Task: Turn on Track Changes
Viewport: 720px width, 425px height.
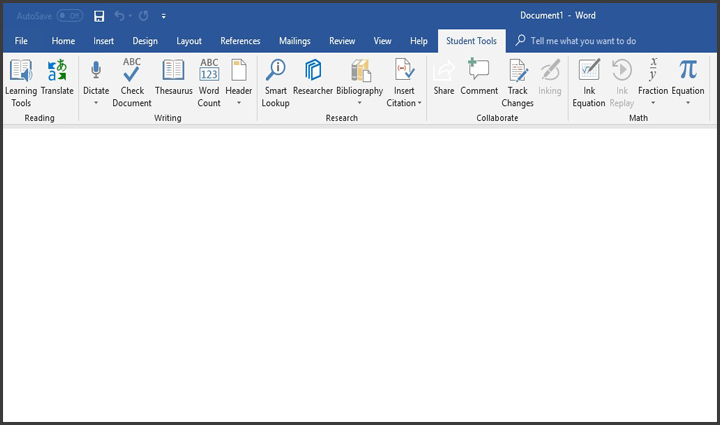Action: 518,83
